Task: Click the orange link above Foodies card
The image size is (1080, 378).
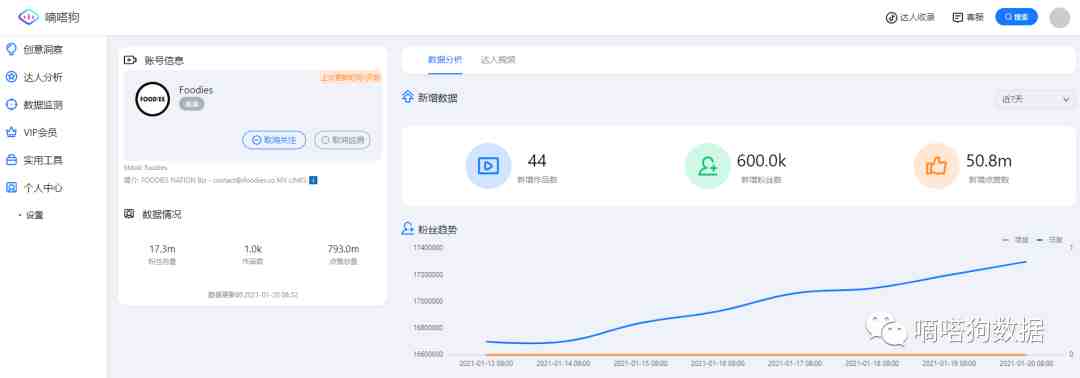Action: 349,78
